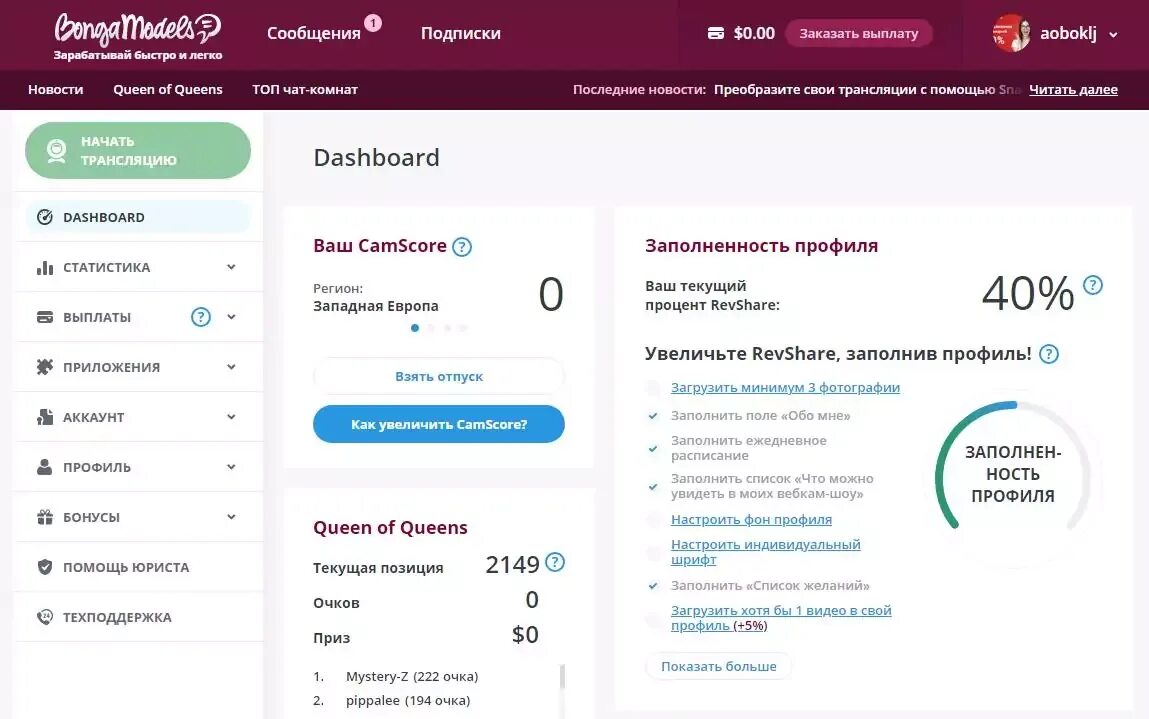1149x719 pixels.
Task: Go to Новости menu item
Action: pos(56,89)
